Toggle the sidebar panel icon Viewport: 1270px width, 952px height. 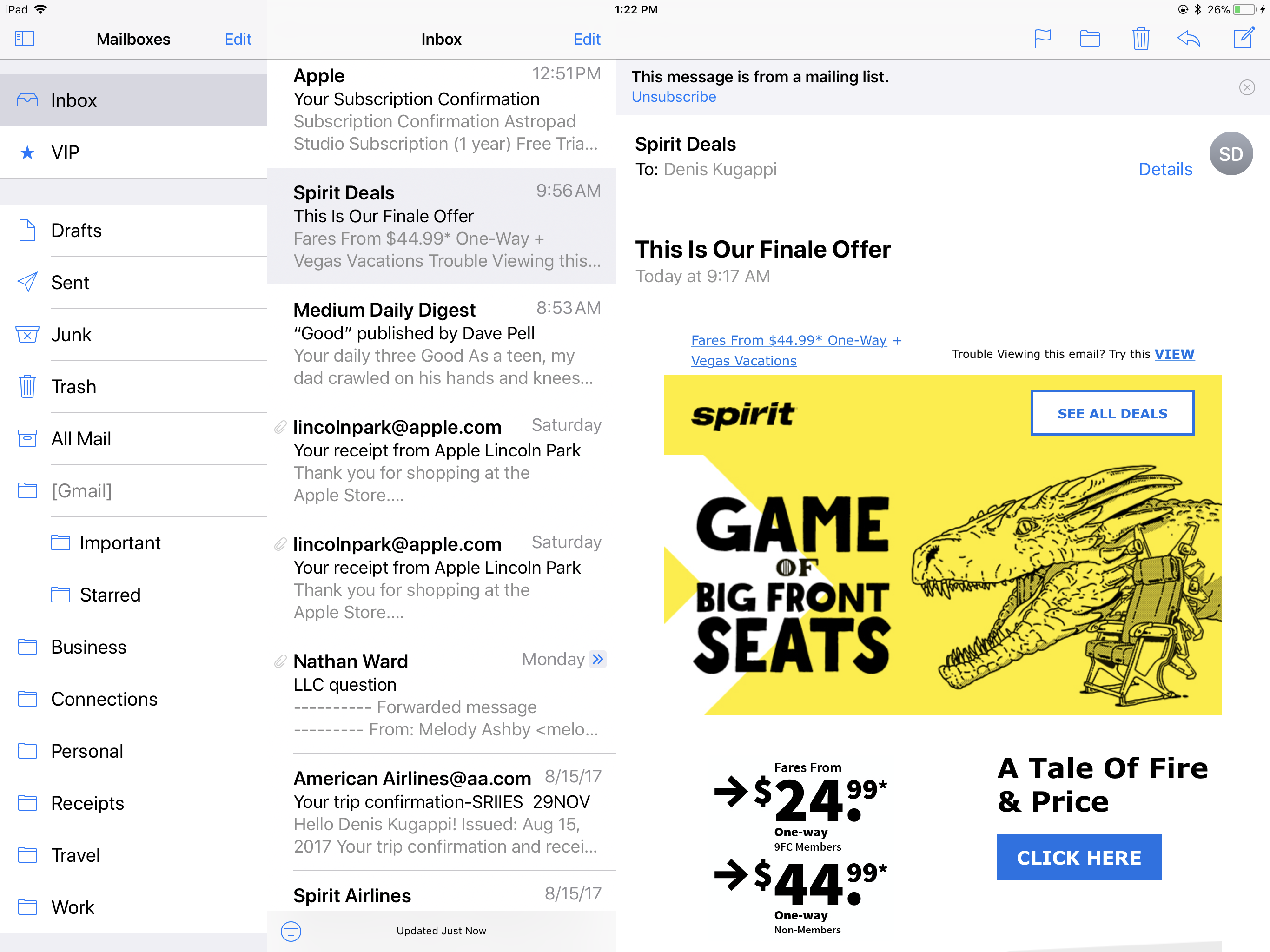pyautogui.click(x=25, y=39)
